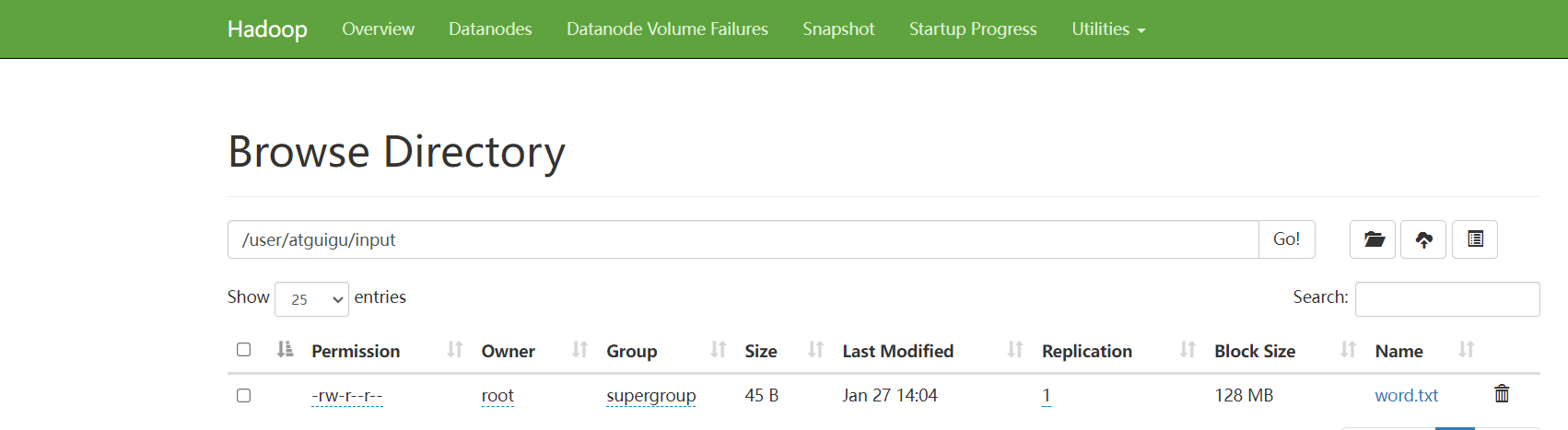The height and width of the screenshot is (430, 1568).
Task: Sort by Replication column arrows
Action: point(1188,350)
